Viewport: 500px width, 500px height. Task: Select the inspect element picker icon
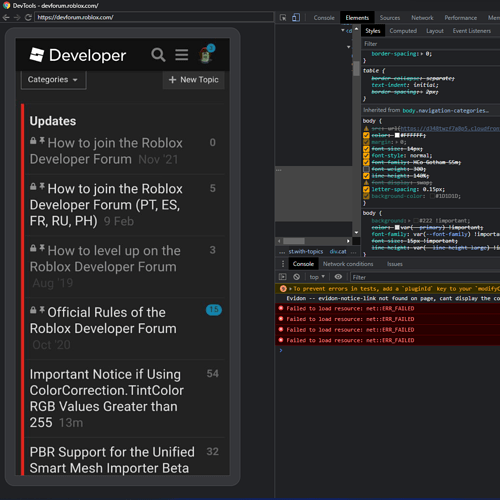tap(283, 17)
